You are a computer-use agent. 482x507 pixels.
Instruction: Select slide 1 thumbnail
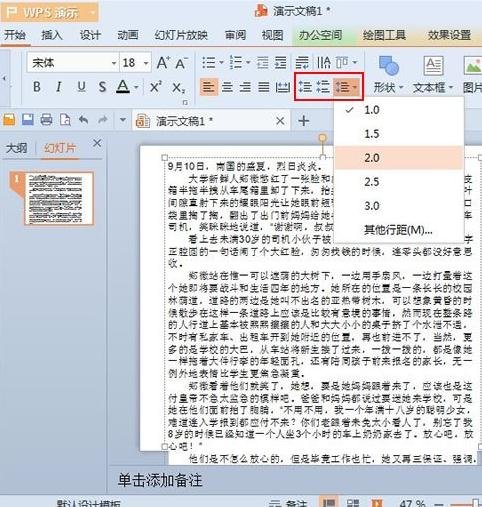click(59, 198)
